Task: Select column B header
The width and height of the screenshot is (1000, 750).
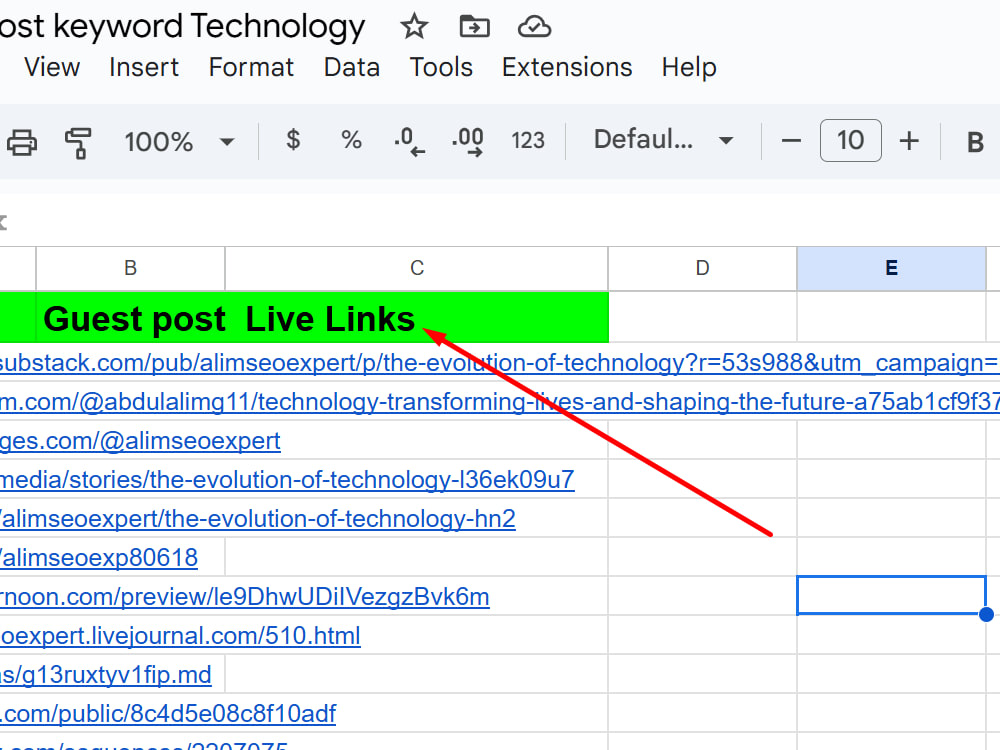Action: 130,268
